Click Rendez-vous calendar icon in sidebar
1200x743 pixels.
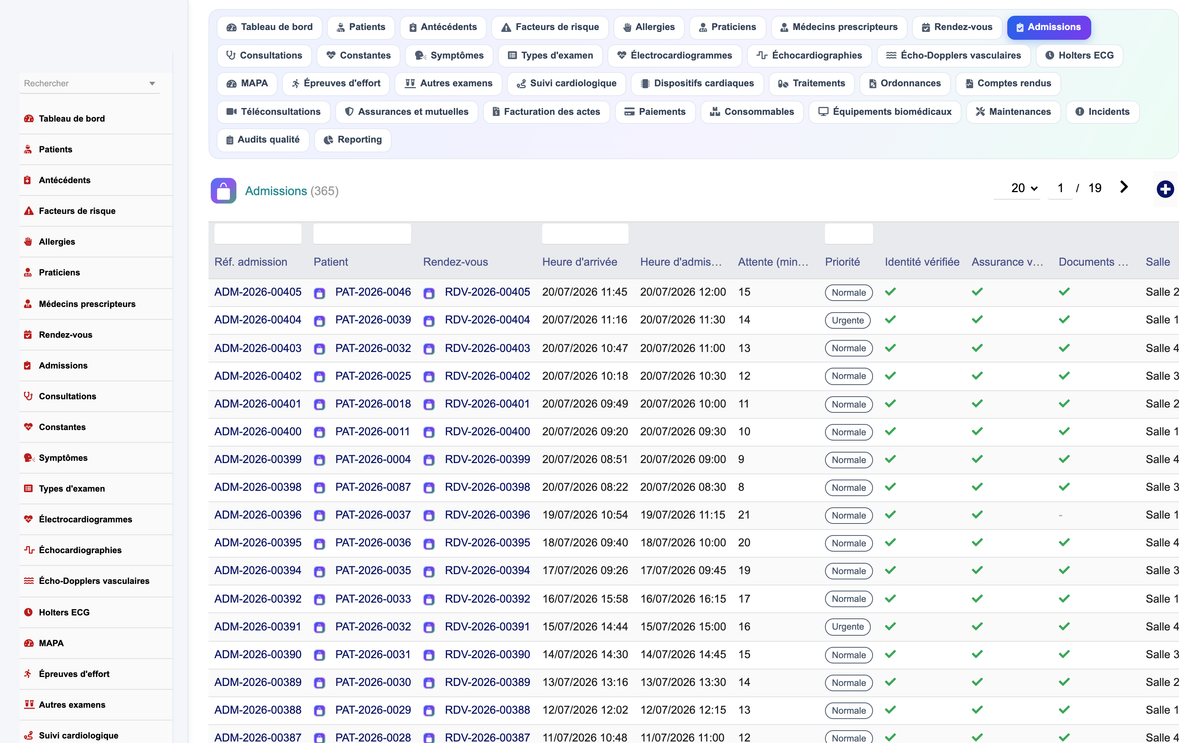(x=28, y=335)
